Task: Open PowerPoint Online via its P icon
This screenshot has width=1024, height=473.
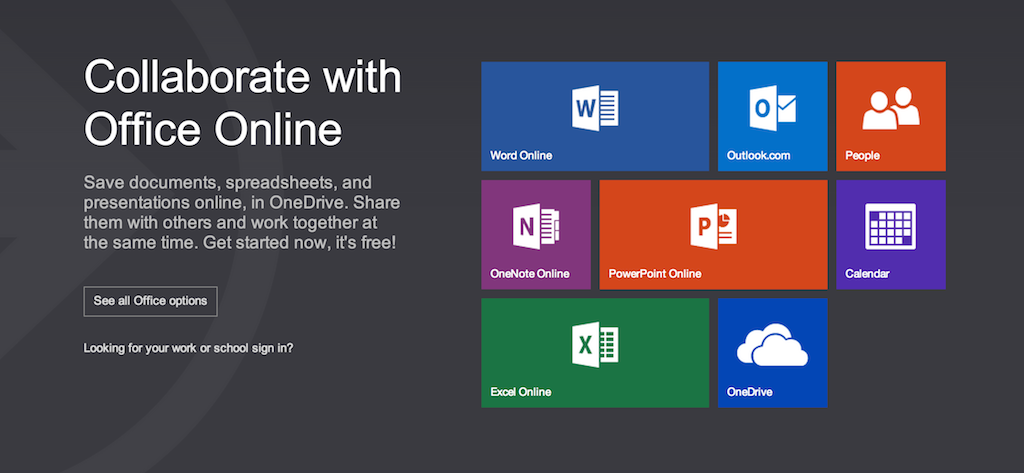Action: point(713,226)
